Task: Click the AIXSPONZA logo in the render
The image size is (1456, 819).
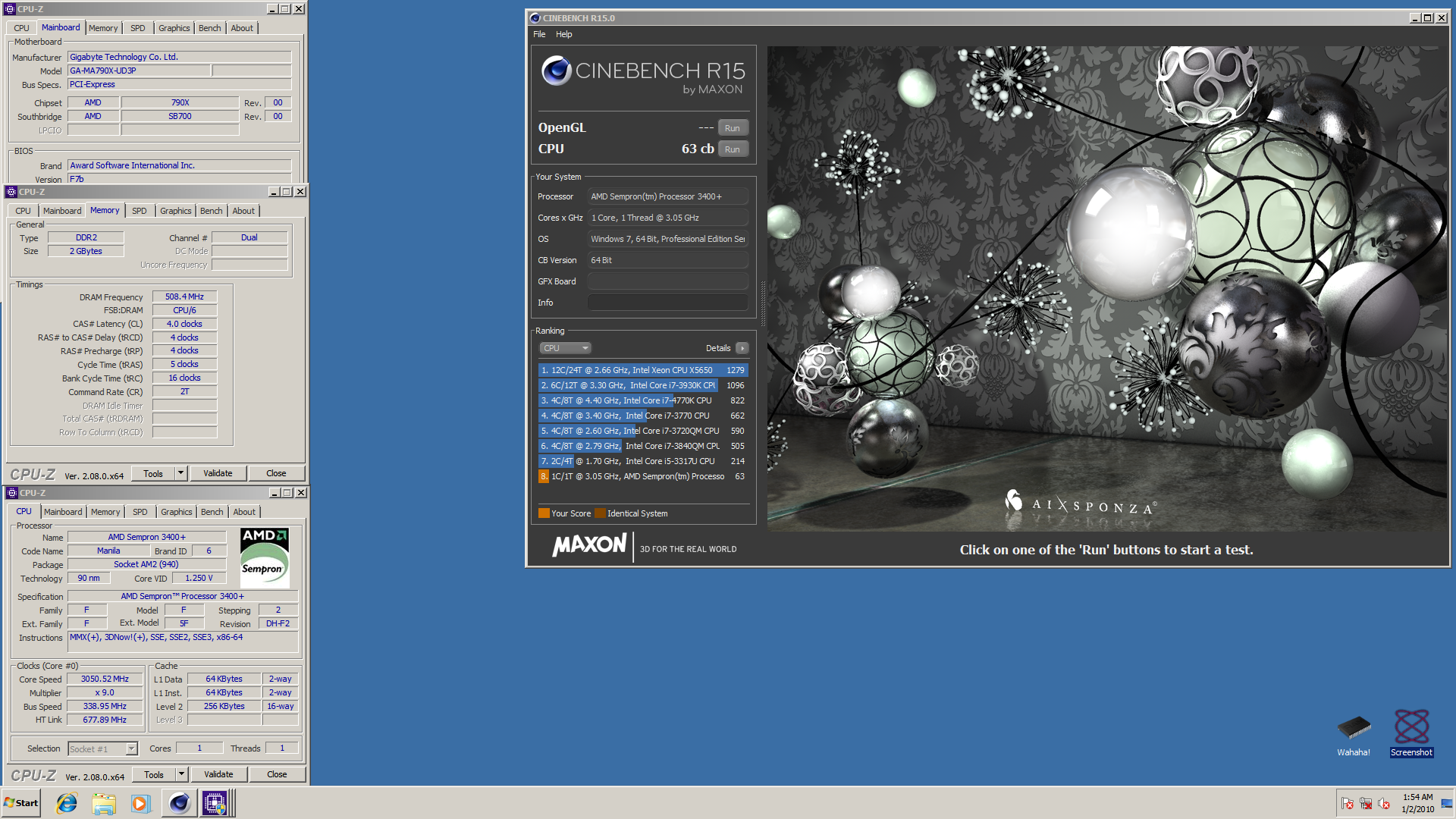Action: click(1080, 504)
